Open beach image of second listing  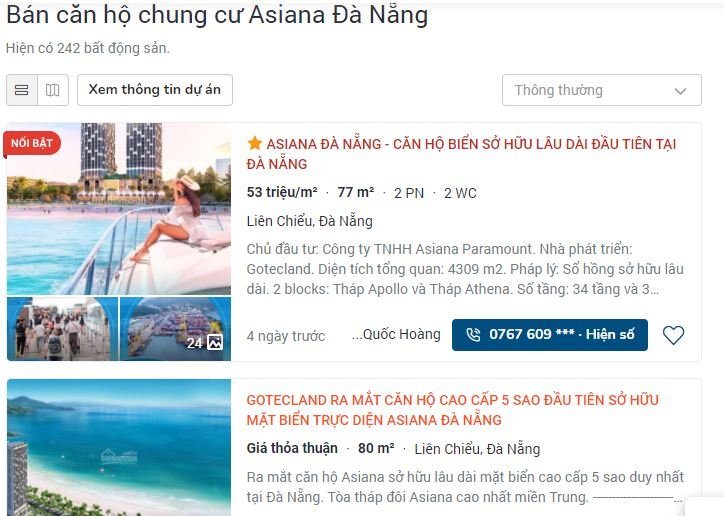119,448
